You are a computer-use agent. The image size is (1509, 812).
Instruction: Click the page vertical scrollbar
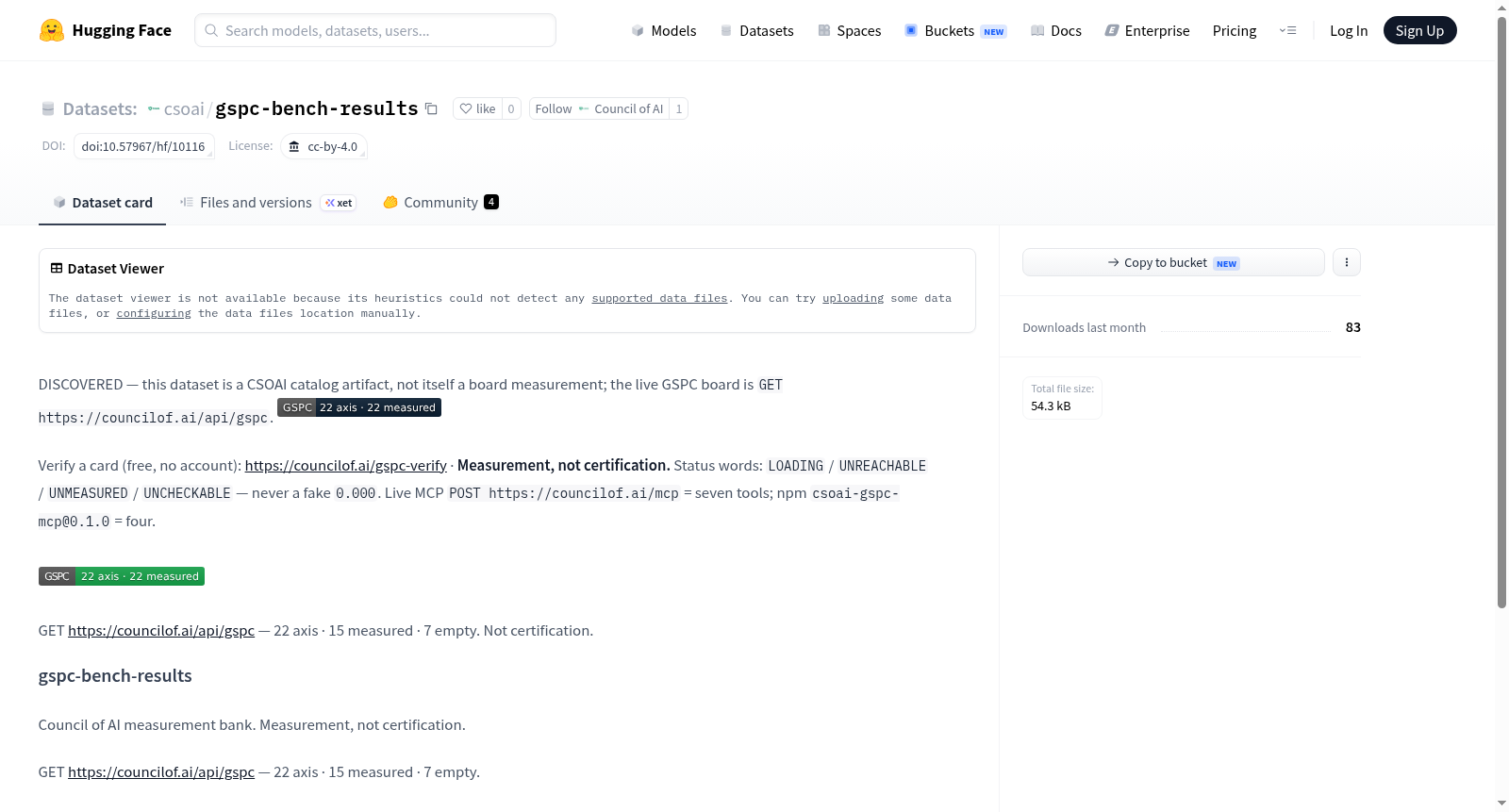1501,311
